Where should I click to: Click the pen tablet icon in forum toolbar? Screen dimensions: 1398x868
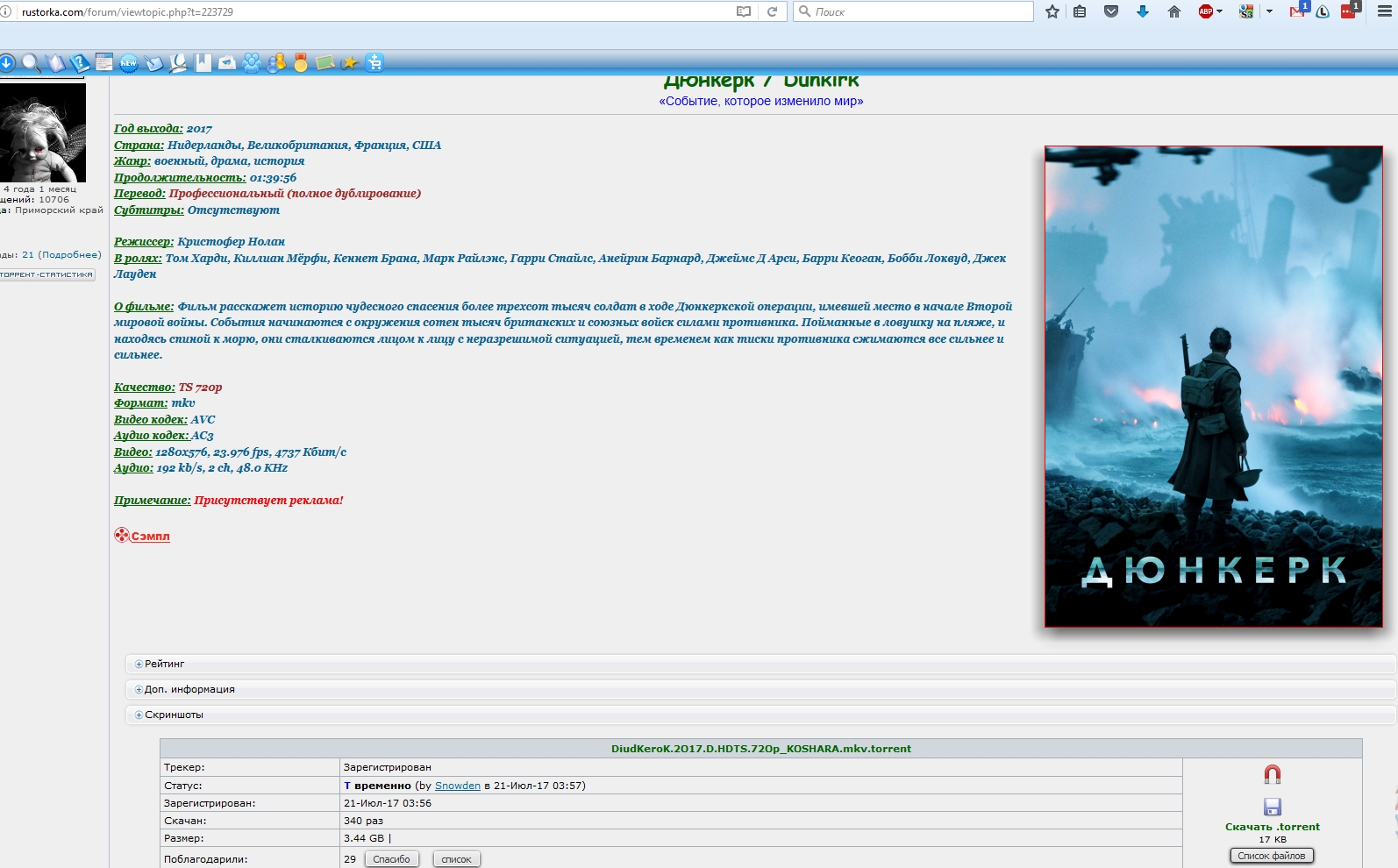click(153, 62)
